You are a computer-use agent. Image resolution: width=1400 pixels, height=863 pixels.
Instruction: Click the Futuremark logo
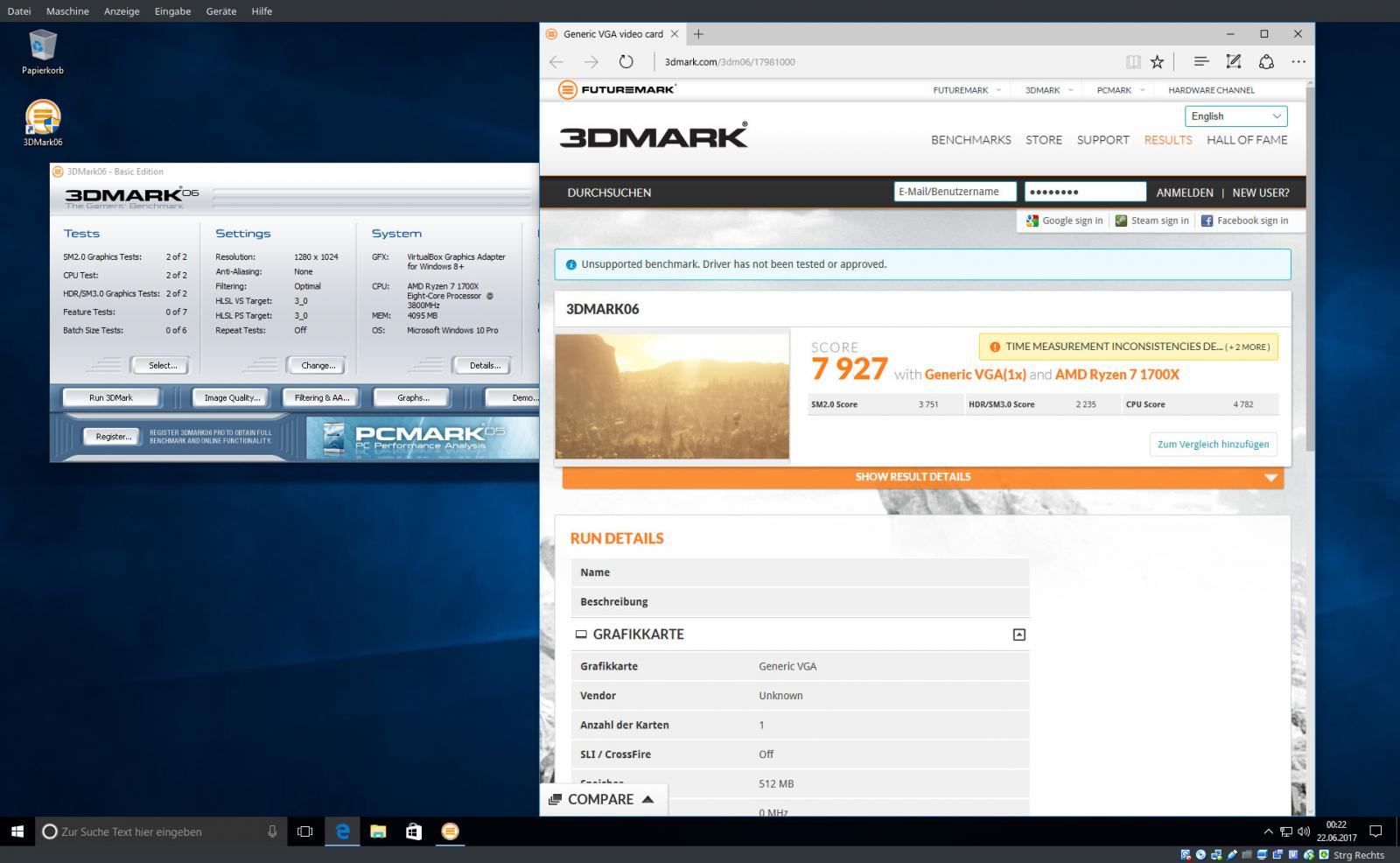point(618,89)
